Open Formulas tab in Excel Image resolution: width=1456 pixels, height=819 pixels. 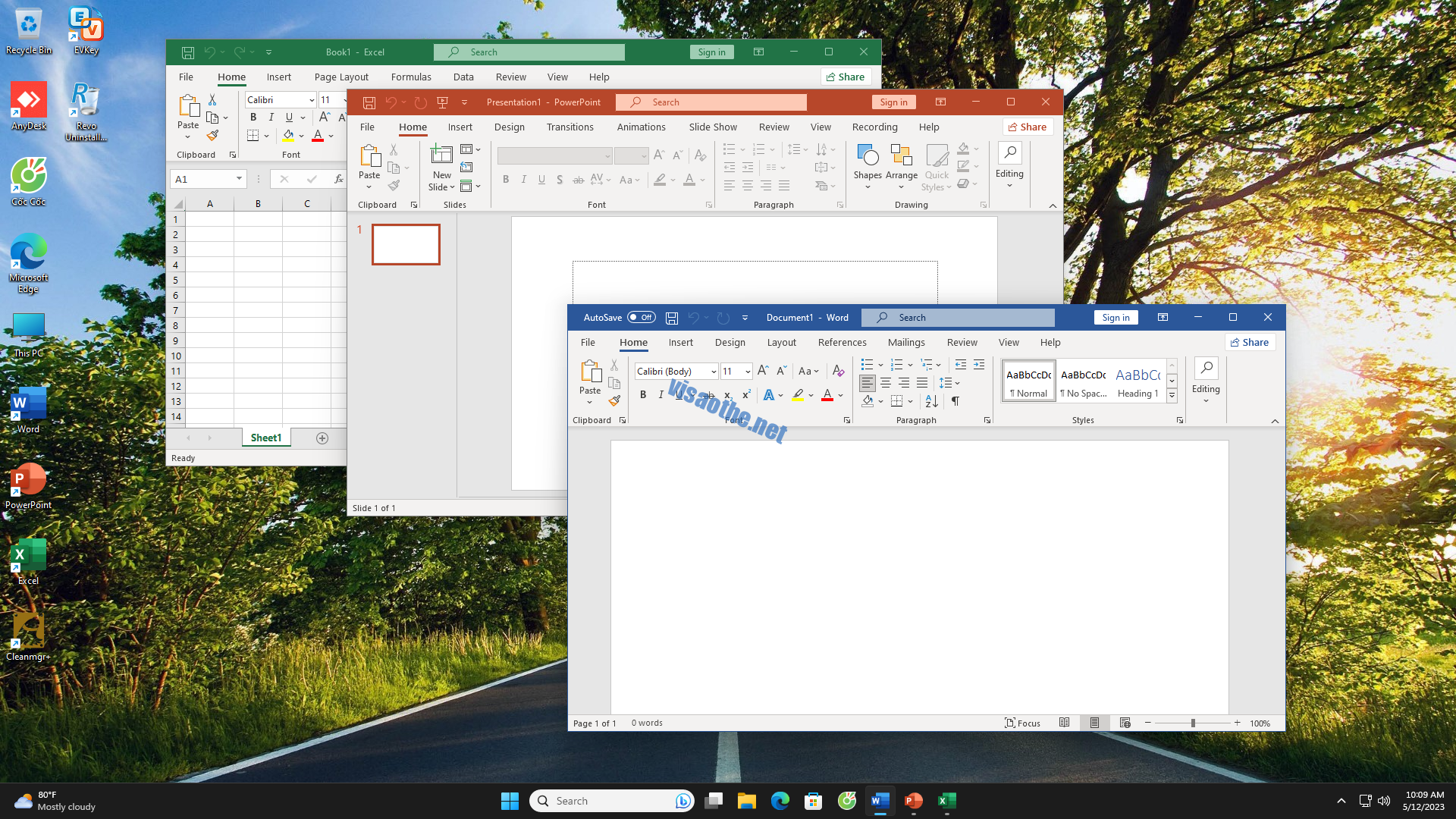tap(411, 77)
